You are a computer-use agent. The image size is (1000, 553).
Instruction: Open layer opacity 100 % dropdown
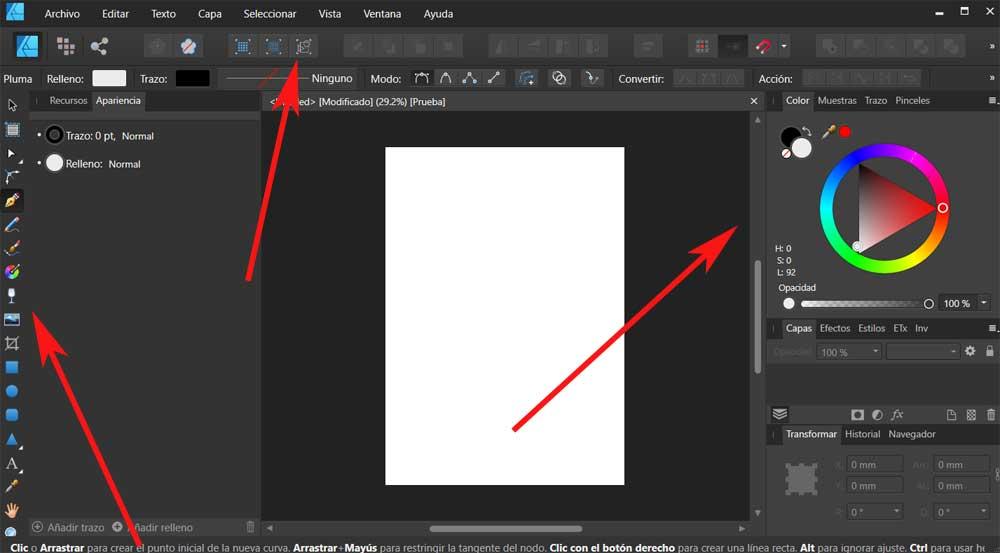[875, 351]
